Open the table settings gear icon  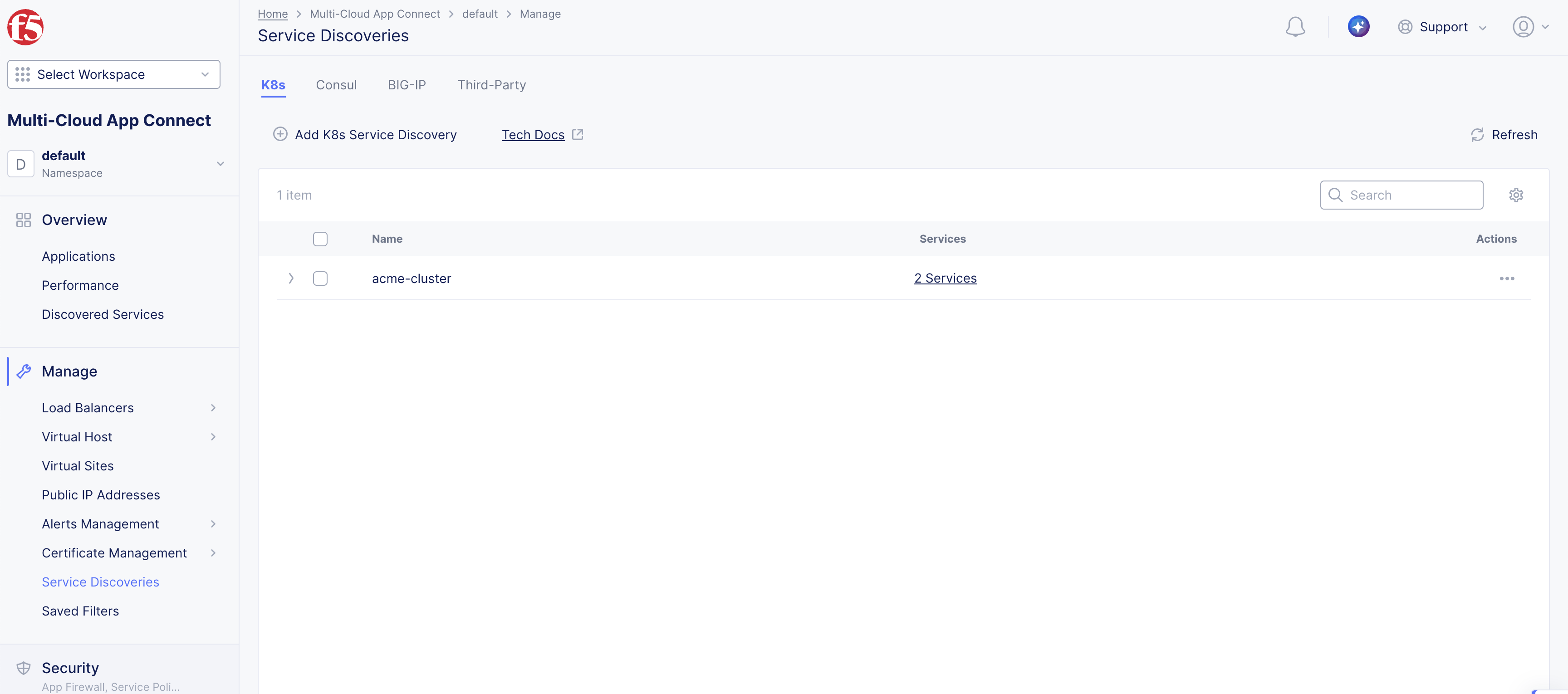[1516, 195]
